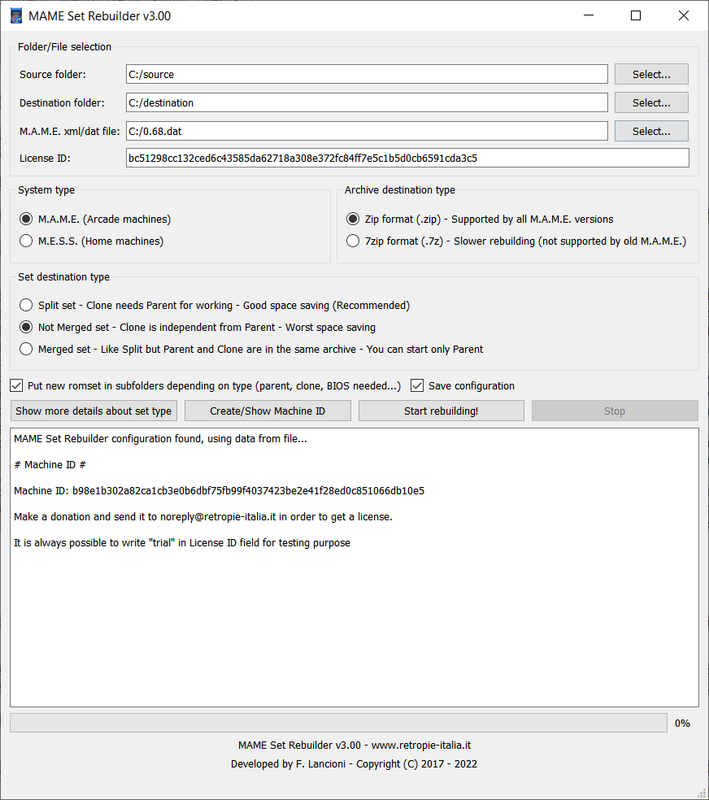709x800 pixels.
Task: Minimize the MAME Set Rebuilder window
Action: 589,16
